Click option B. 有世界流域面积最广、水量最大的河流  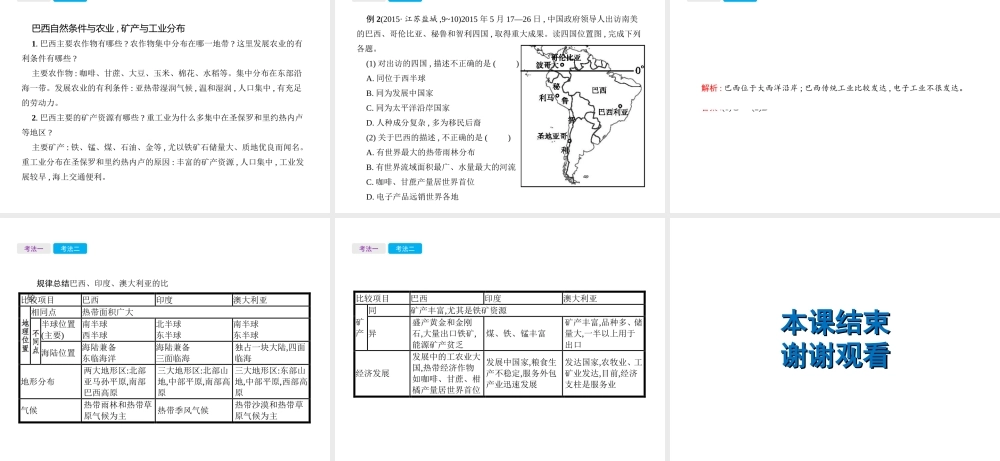(441, 167)
